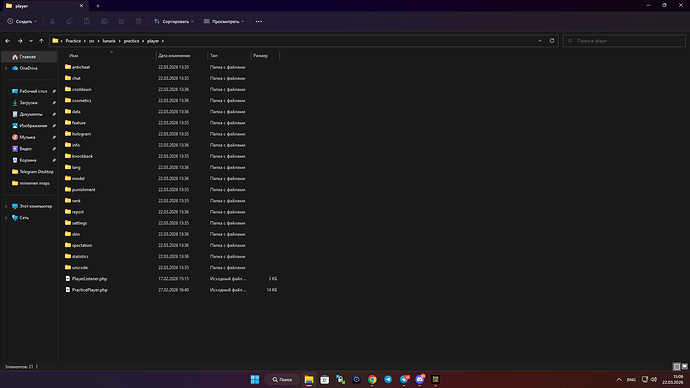Expand Сеть tree node
The width and height of the screenshot is (690, 388).
click(6, 218)
